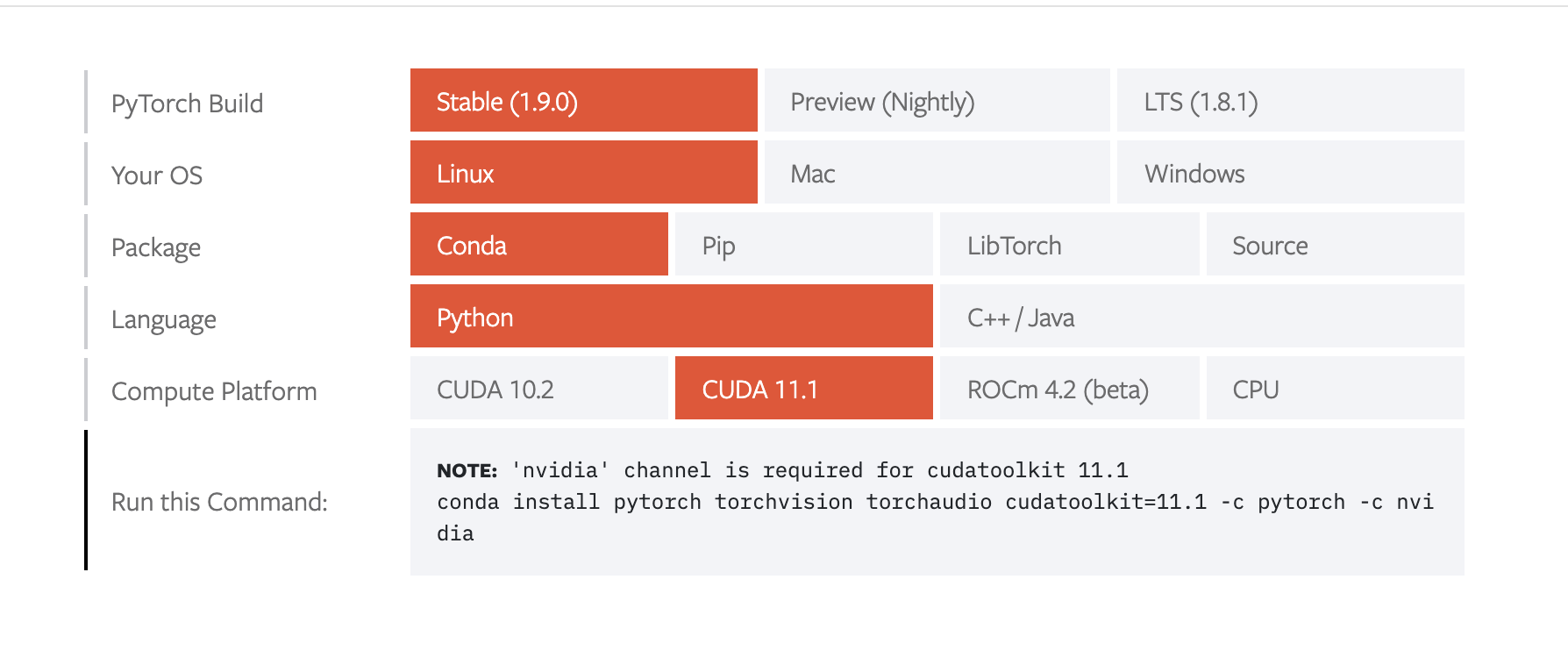The image size is (1568, 651).
Task: Click the nvidia channel NOTE text
Action: (x=783, y=470)
